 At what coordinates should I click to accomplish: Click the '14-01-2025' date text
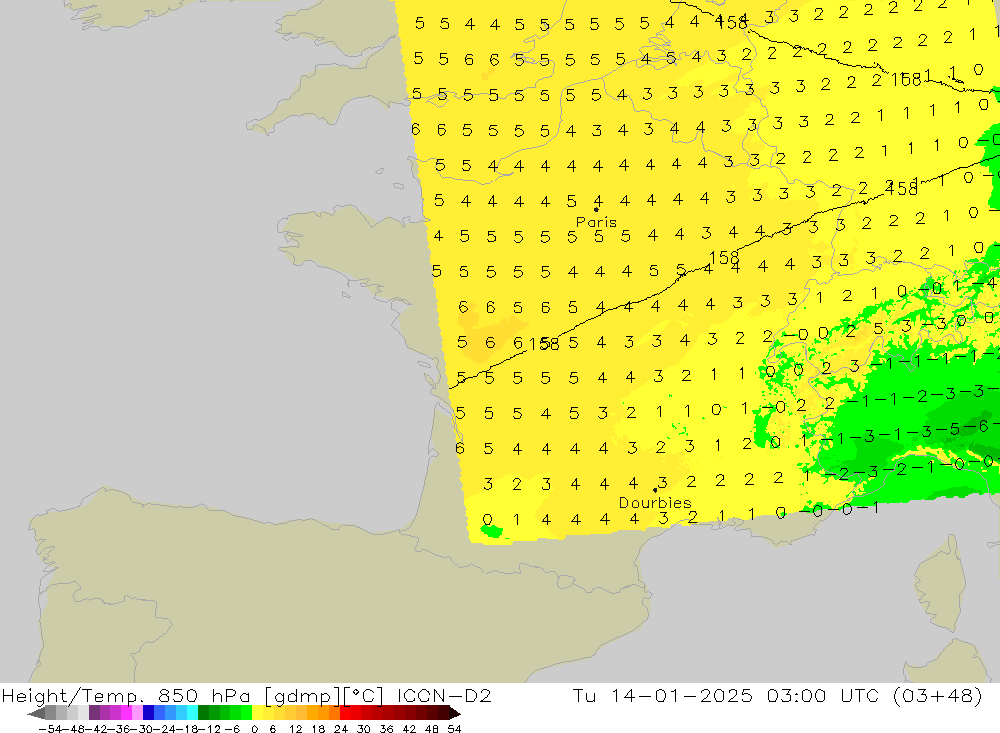(682, 695)
